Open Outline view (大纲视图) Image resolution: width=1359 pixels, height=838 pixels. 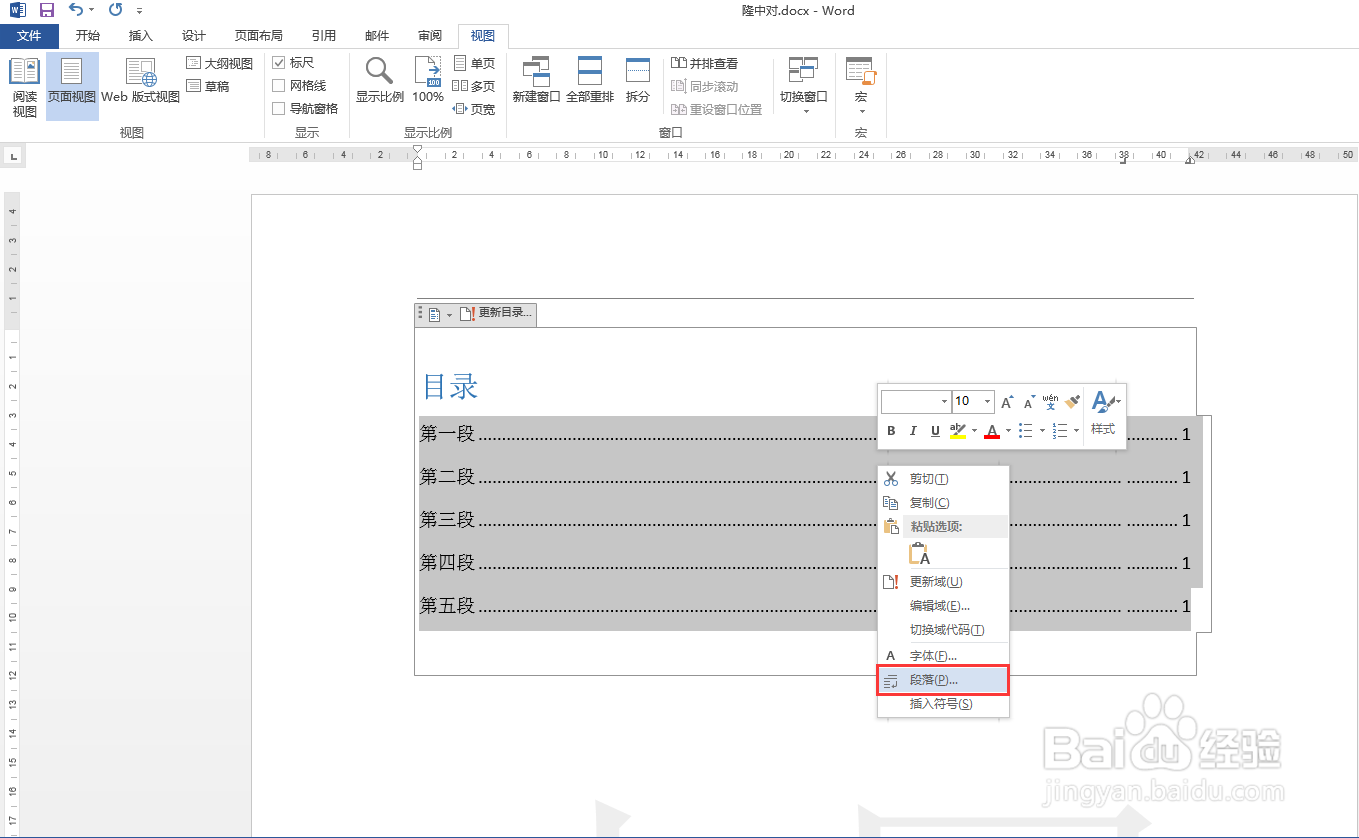point(219,63)
